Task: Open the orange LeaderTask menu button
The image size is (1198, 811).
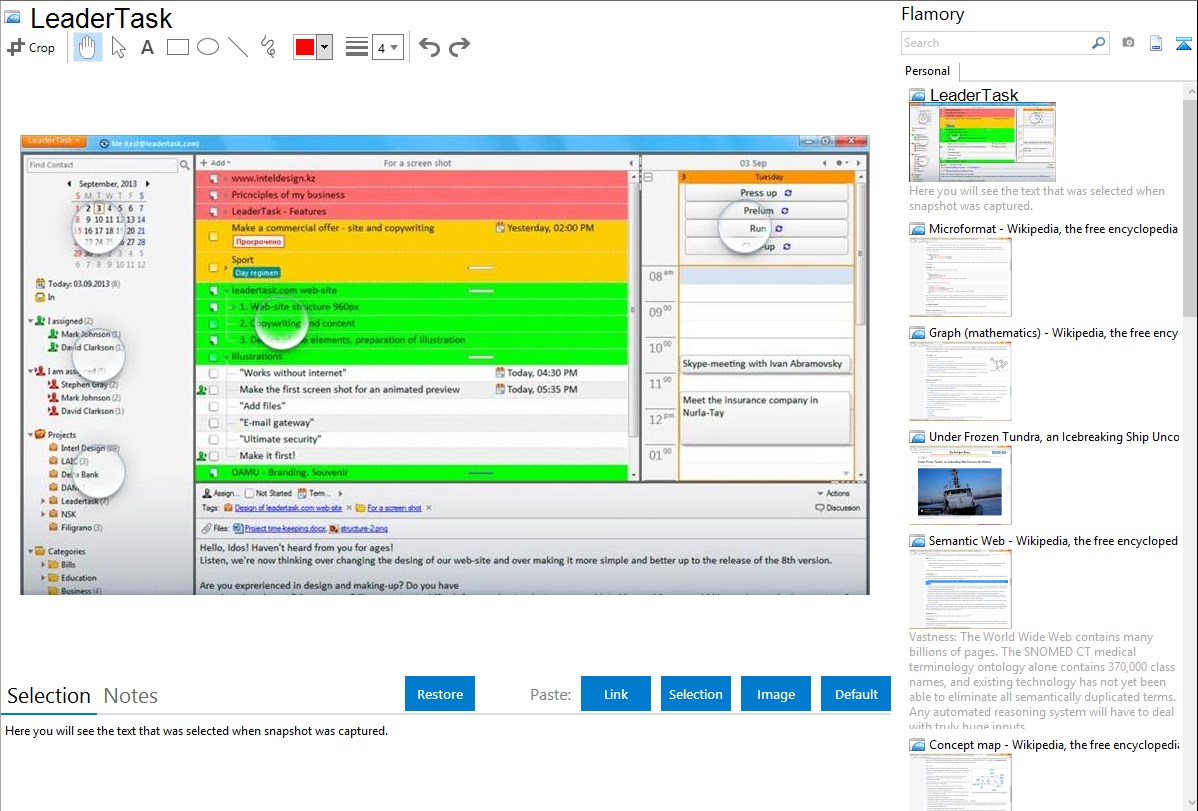Action: click(53, 141)
